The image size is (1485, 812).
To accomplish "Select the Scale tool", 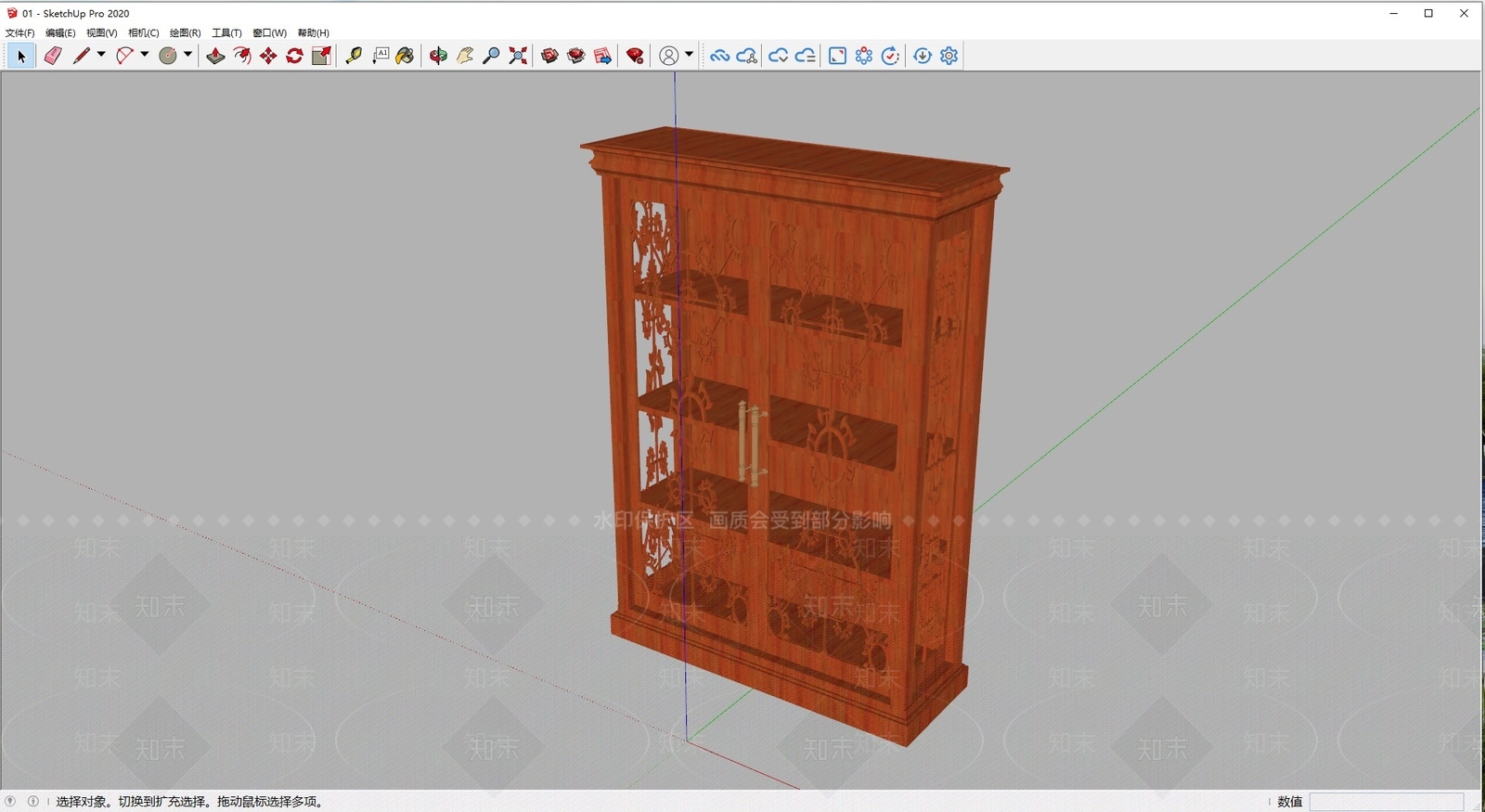I will (x=321, y=57).
